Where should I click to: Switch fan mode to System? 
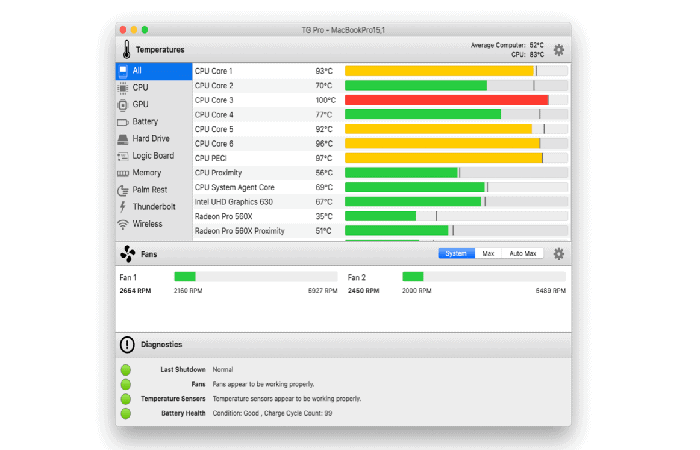pyautogui.click(x=456, y=254)
